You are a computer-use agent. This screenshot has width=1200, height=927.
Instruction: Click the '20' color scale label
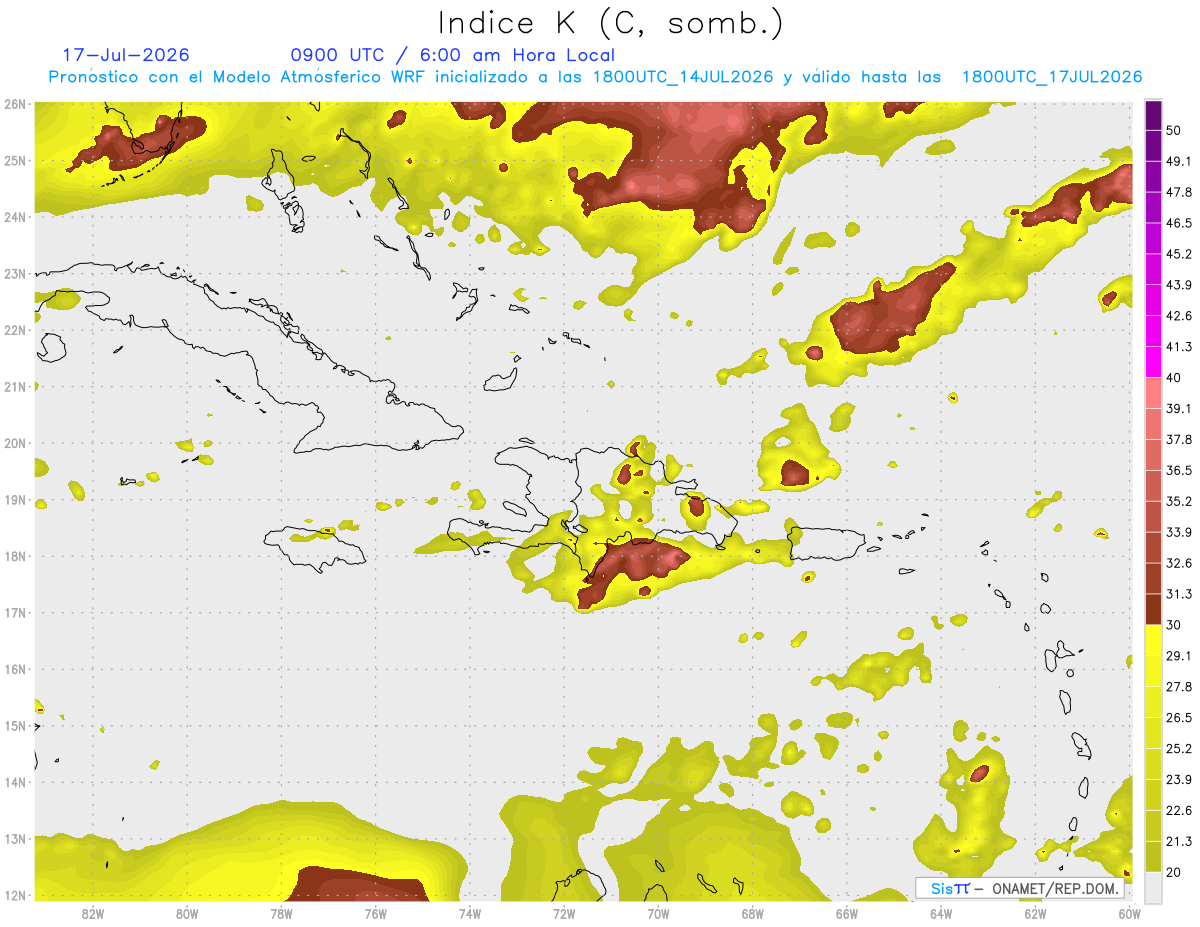pyautogui.click(x=1174, y=872)
